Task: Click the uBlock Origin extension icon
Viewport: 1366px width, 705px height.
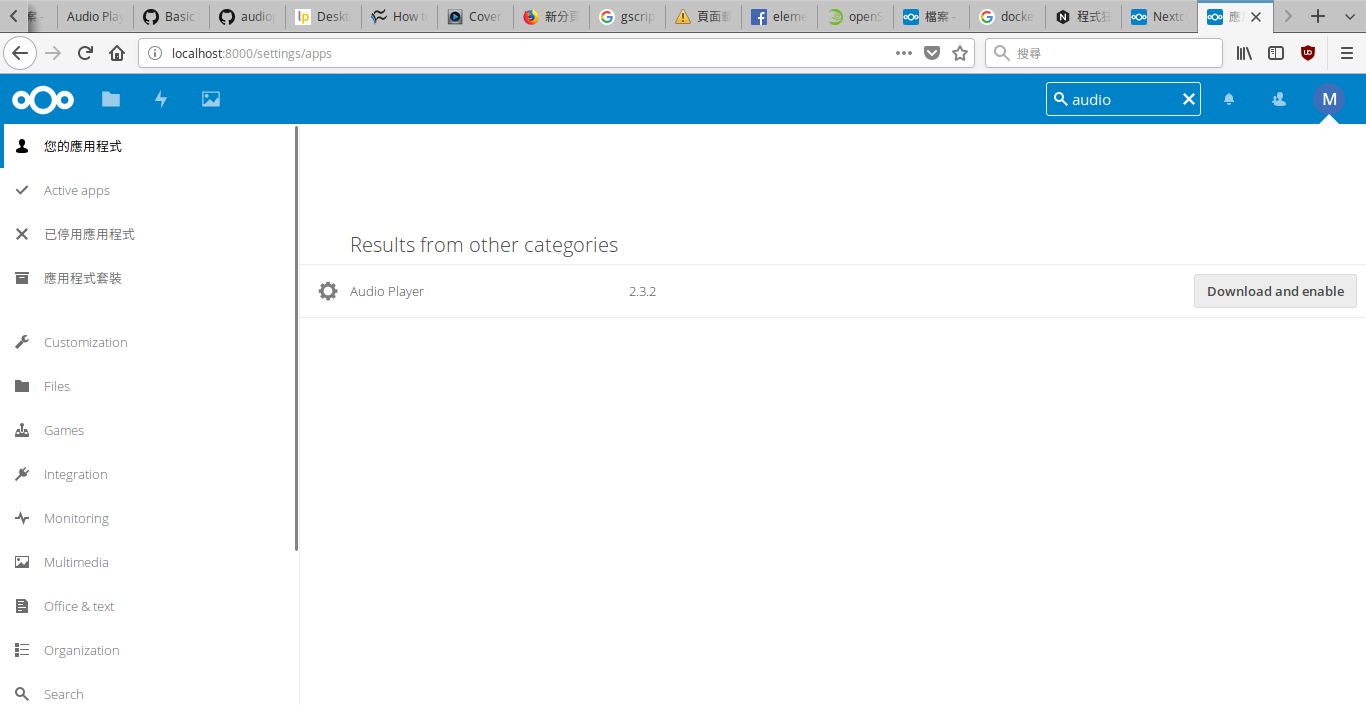Action: coord(1308,53)
